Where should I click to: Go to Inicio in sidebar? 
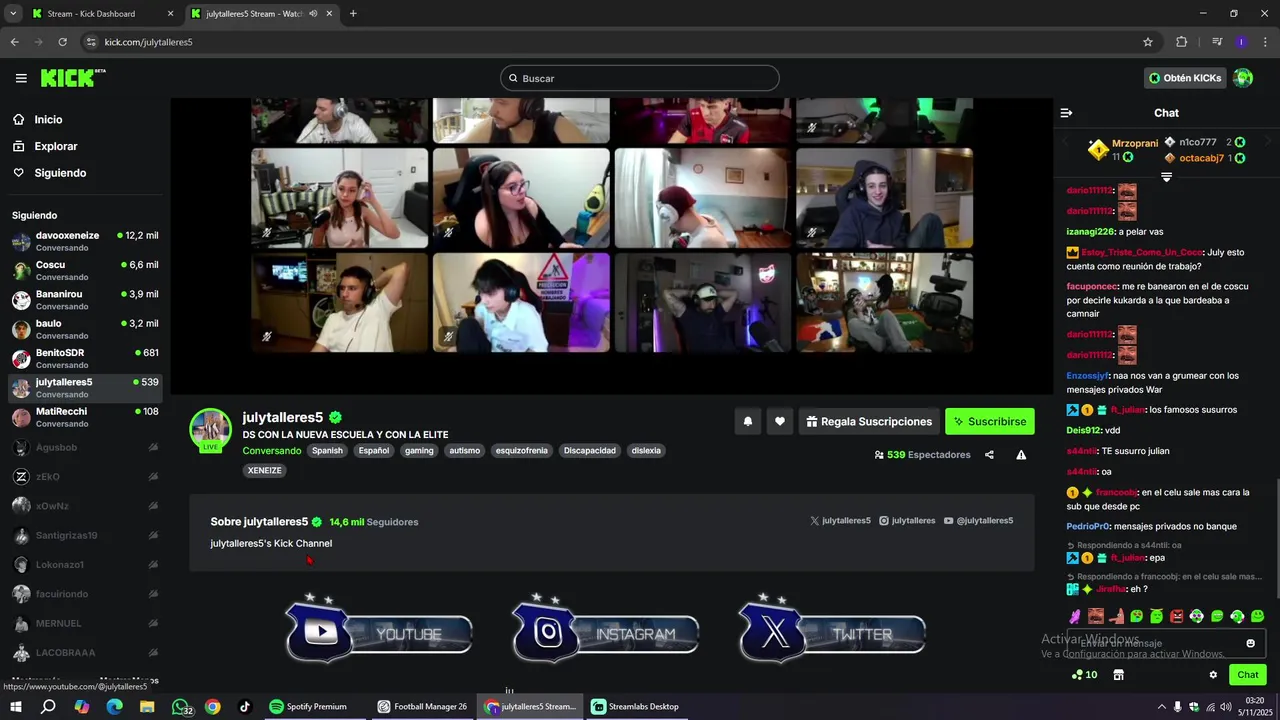pyautogui.click(x=48, y=119)
